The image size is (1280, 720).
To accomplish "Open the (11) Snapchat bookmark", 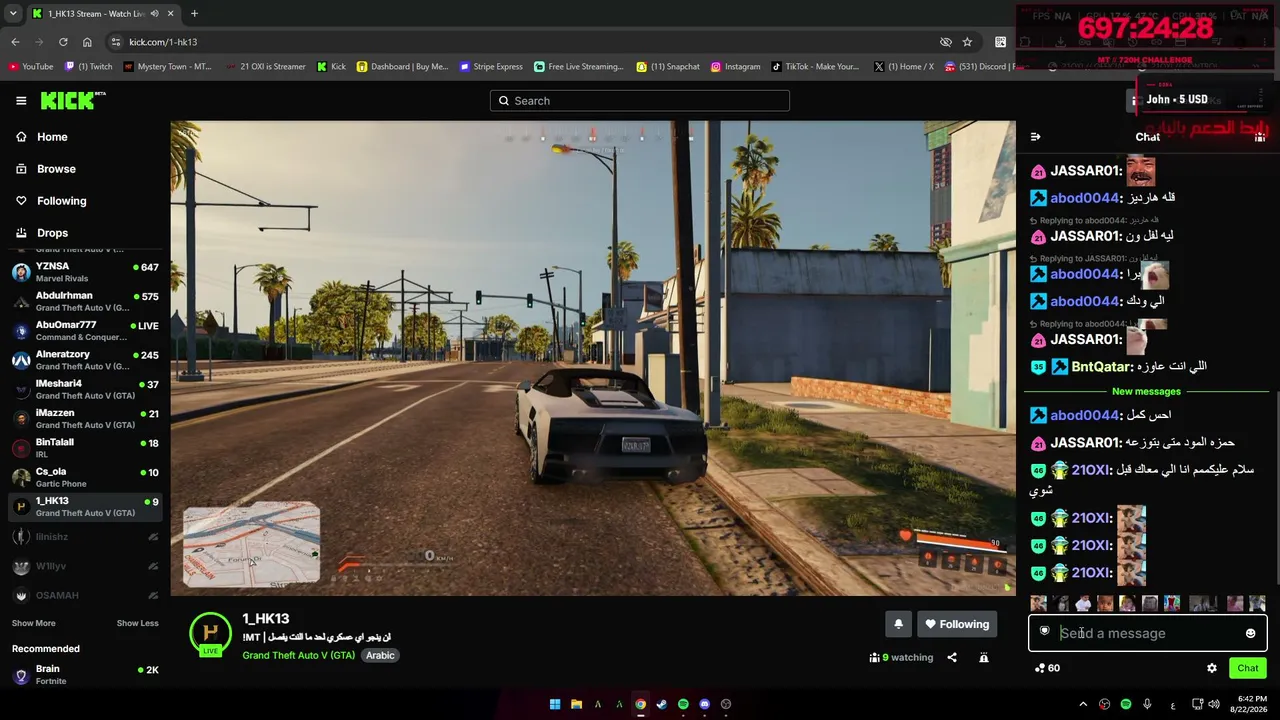I will pyautogui.click(x=668, y=67).
